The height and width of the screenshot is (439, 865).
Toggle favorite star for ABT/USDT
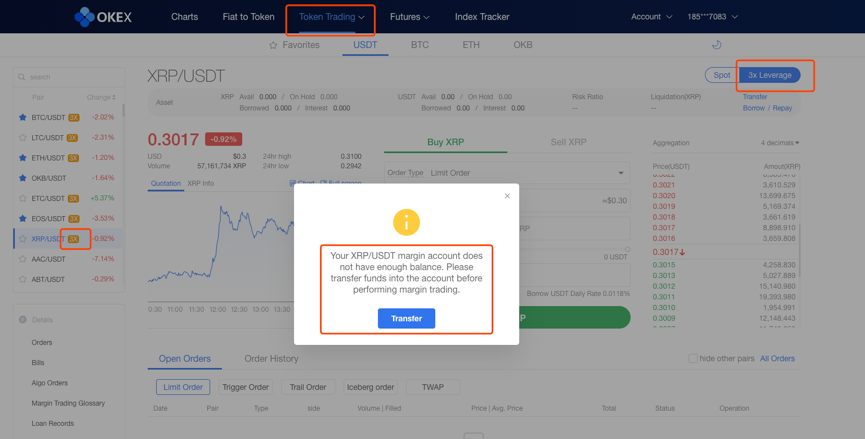(23, 279)
